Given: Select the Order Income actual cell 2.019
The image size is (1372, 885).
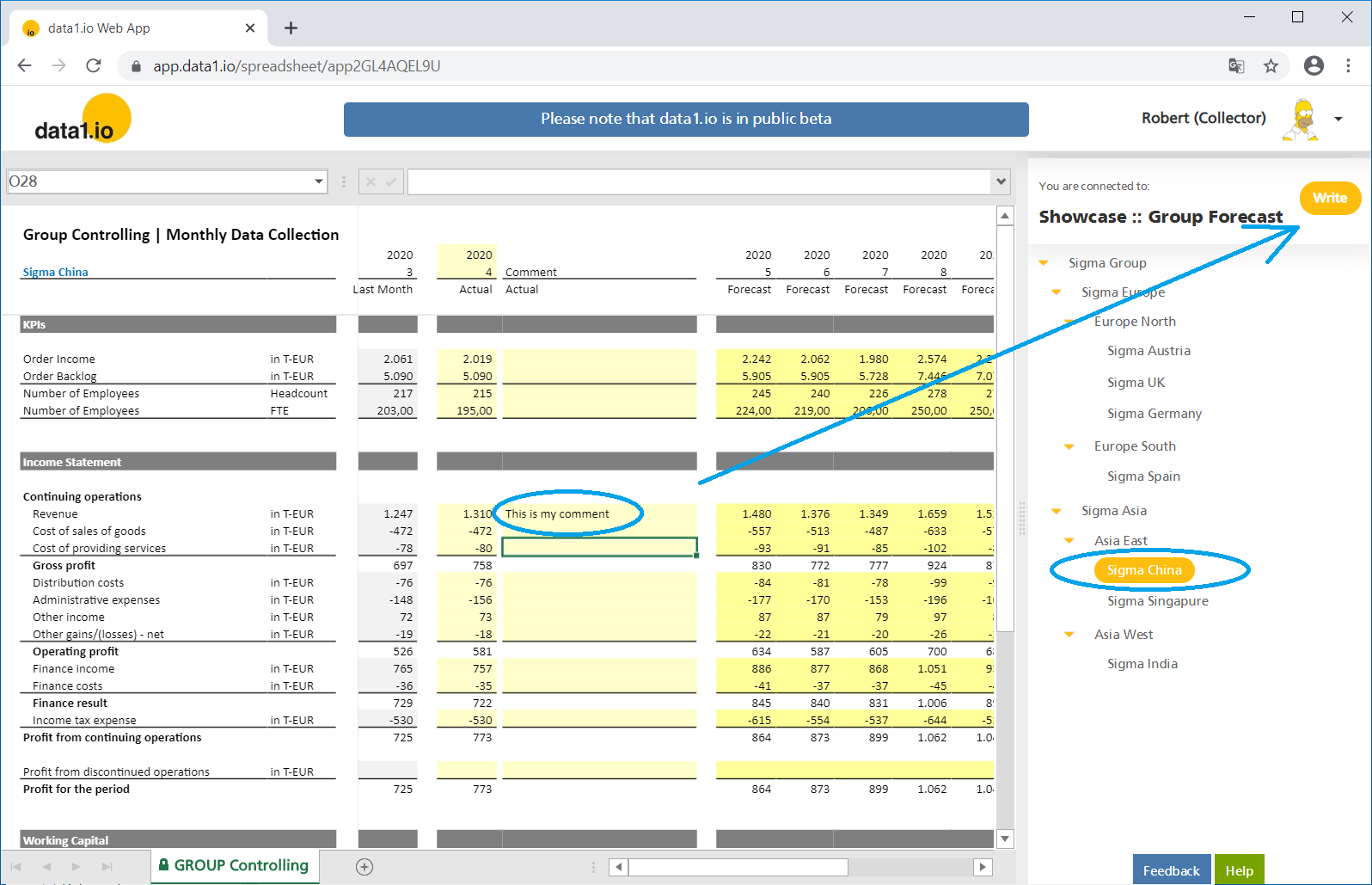Looking at the screenshot, I should (469, 359).
